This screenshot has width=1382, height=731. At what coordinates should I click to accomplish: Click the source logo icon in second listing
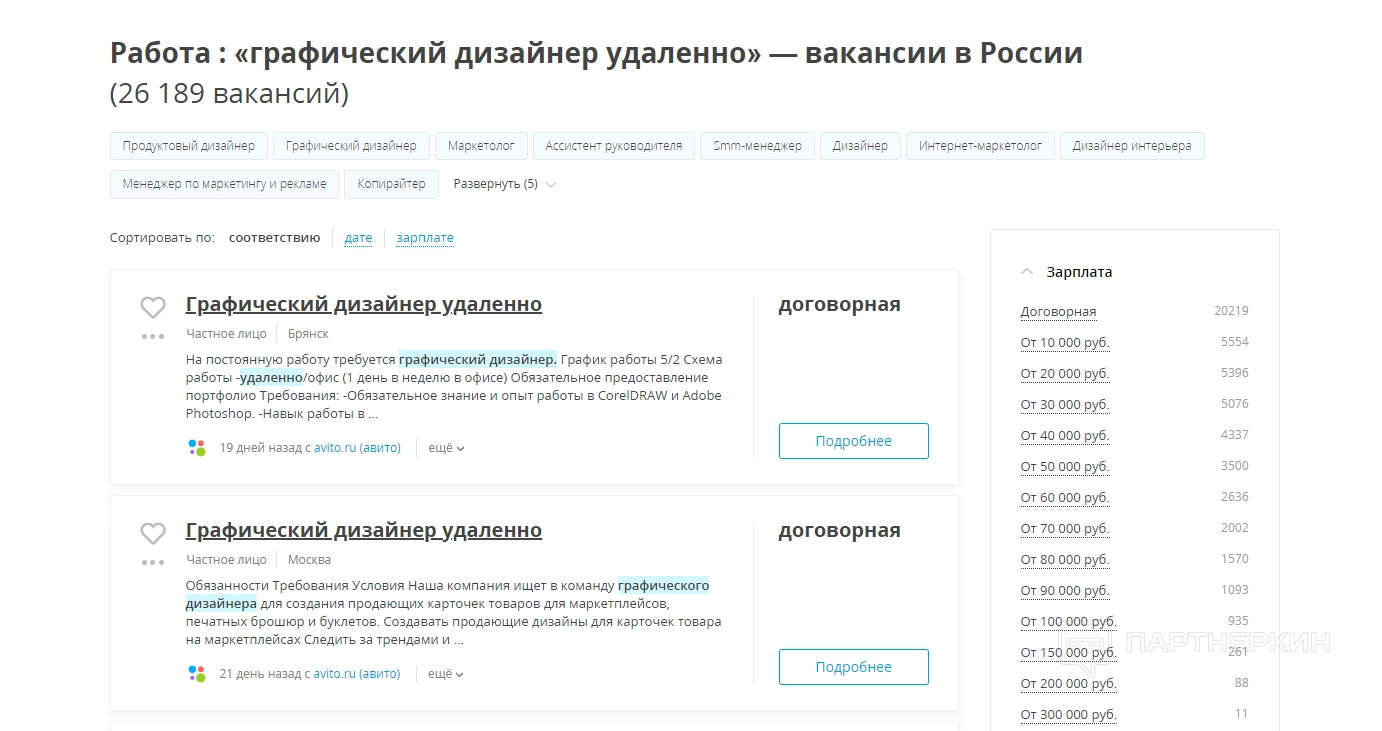pyautogui.click(x=196, y=674)
